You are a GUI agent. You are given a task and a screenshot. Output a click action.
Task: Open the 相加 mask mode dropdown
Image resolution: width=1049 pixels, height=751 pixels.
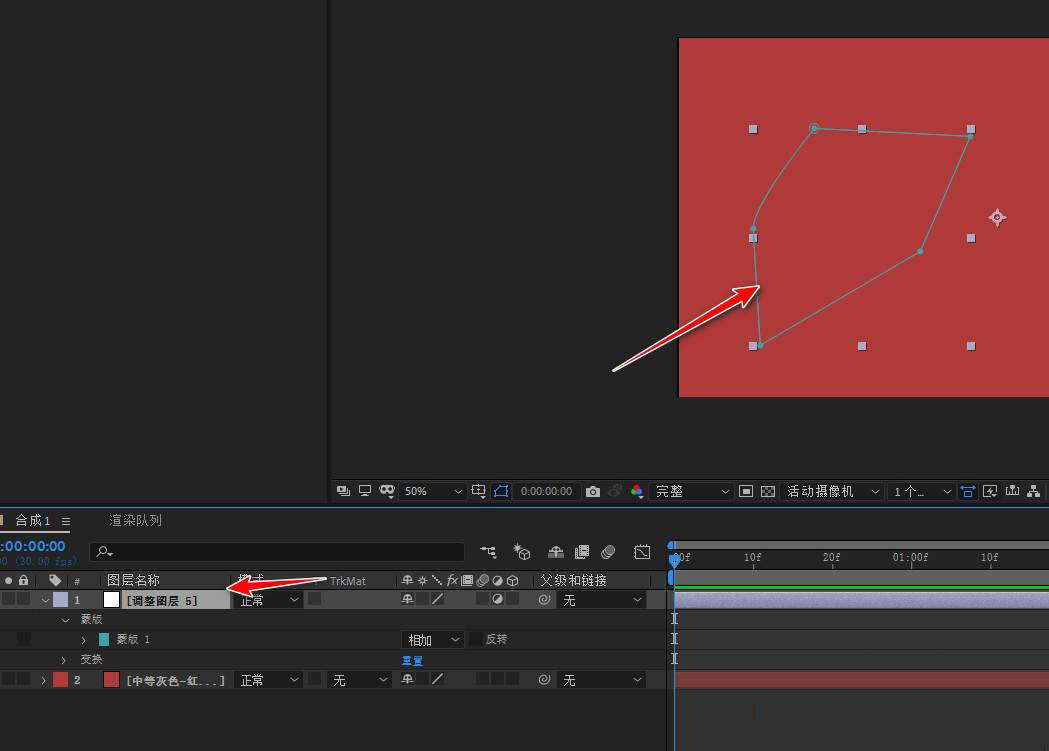pos(433,639)
